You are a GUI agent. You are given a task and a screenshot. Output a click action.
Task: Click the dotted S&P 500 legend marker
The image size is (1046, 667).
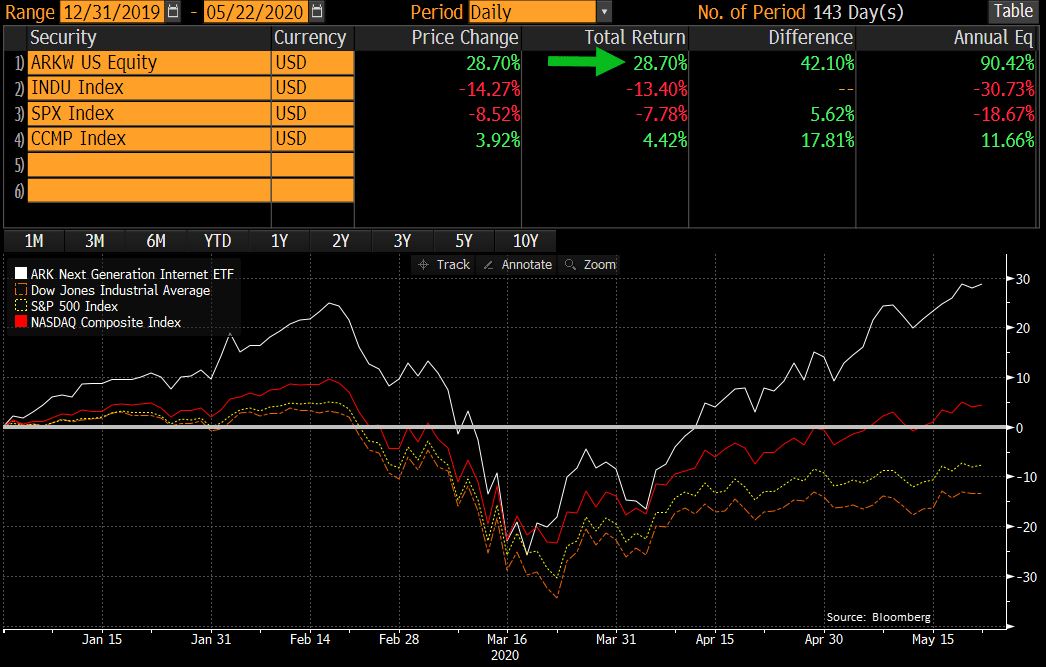20,306
